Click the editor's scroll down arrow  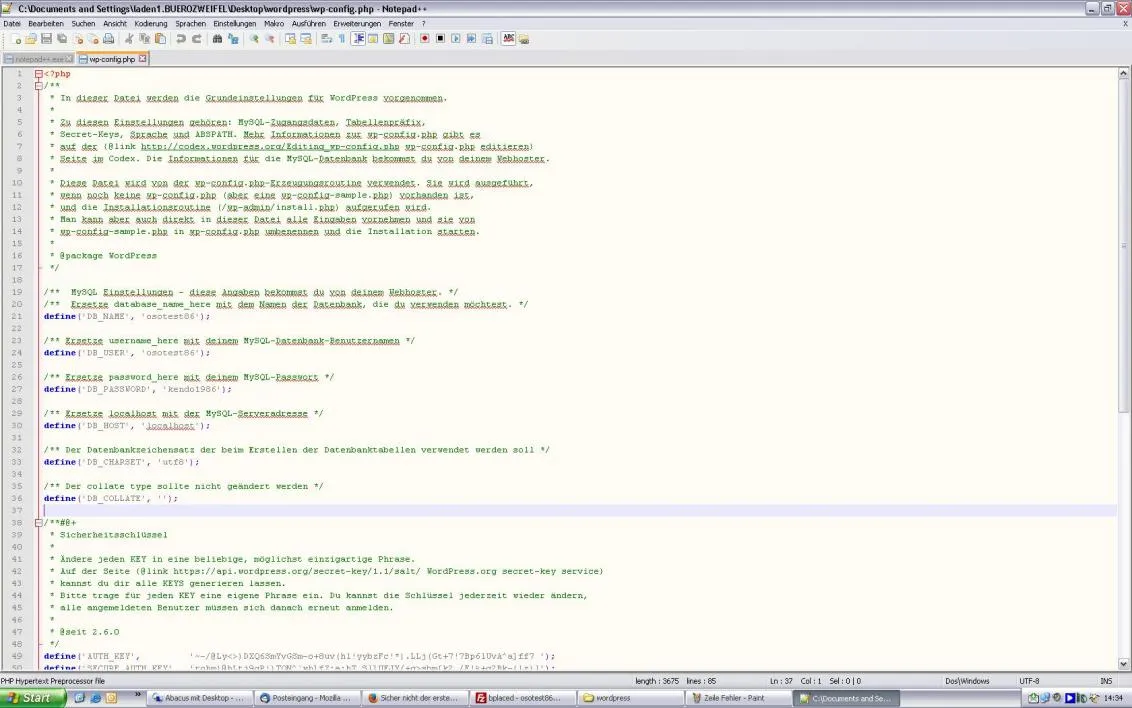pyautogui.click(x=1123, y=664)
